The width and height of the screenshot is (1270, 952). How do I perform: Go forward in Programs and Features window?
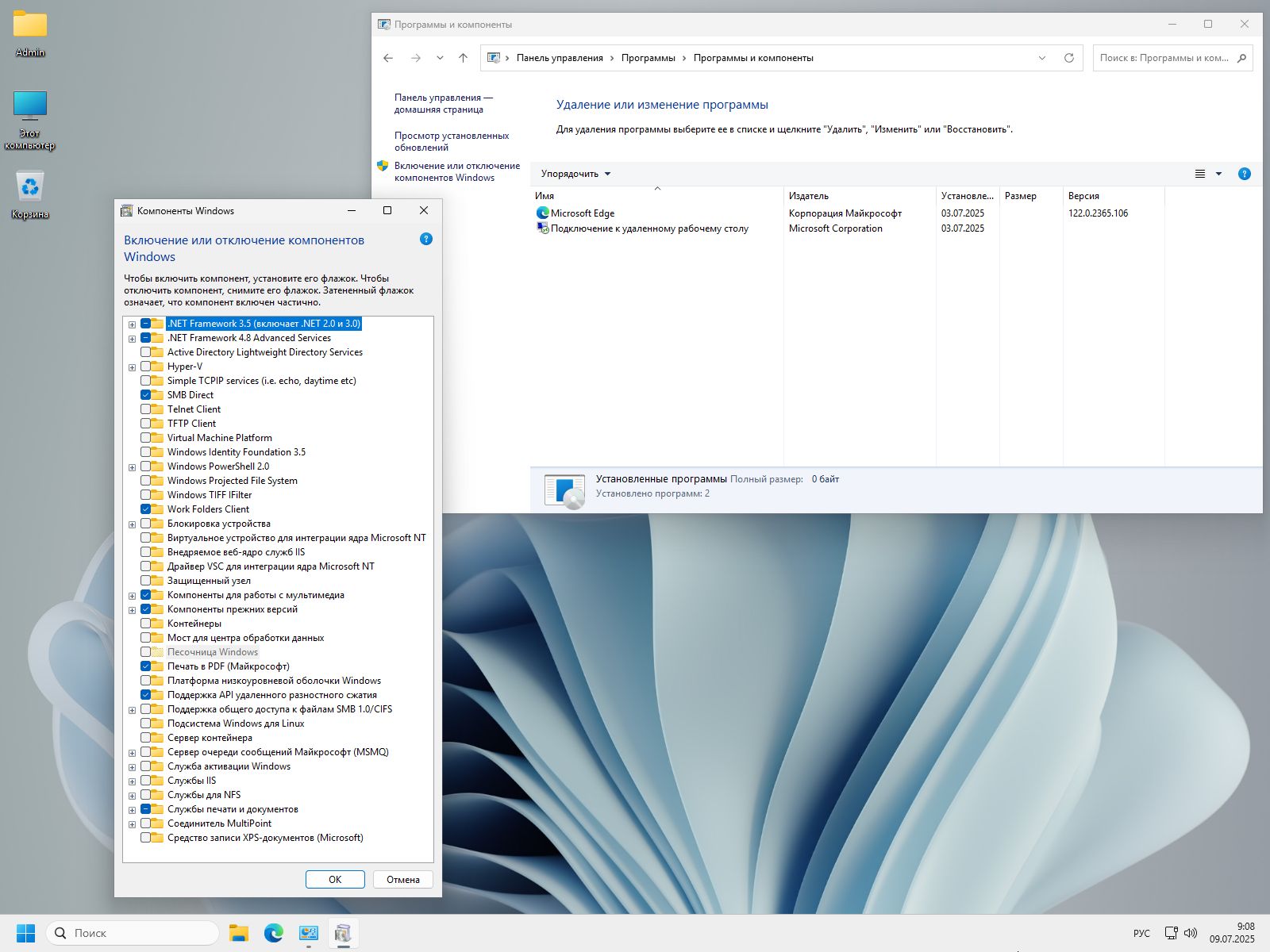coord(416,58)
